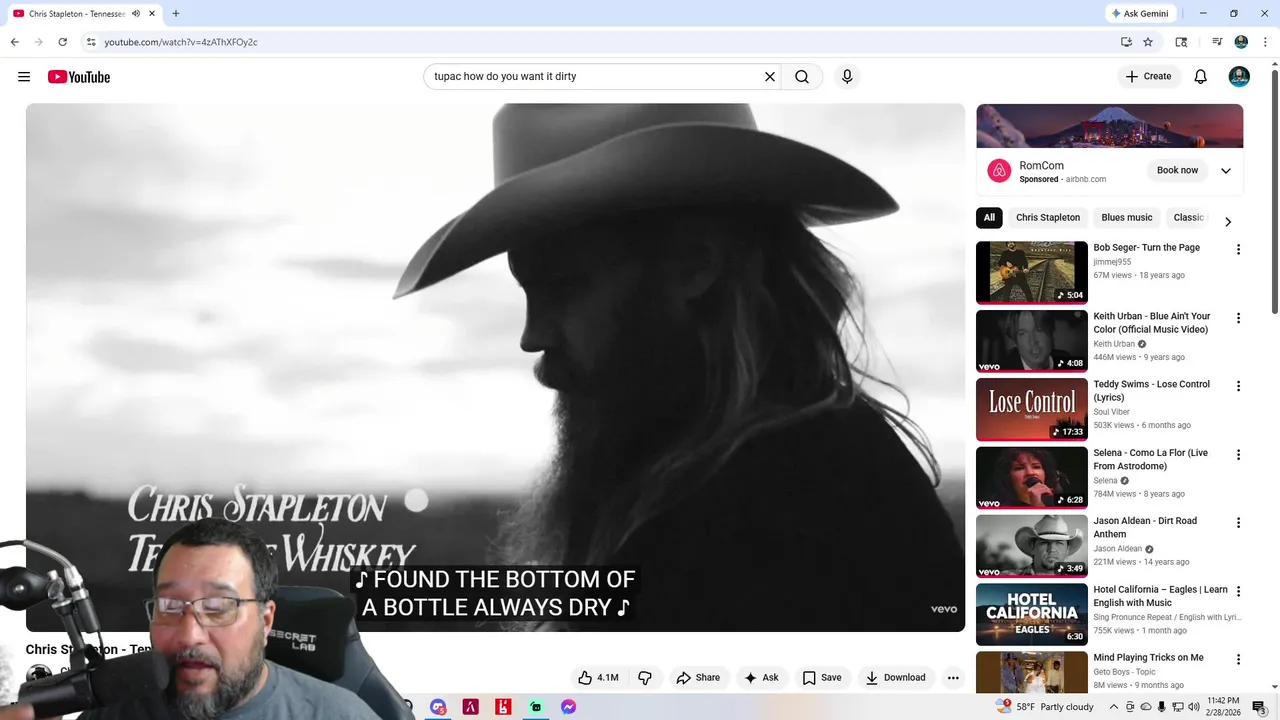Open the weather widget showing 58°F
Screen dimensions: 1280x720
pyautogui.click(x=1045, y=707)
